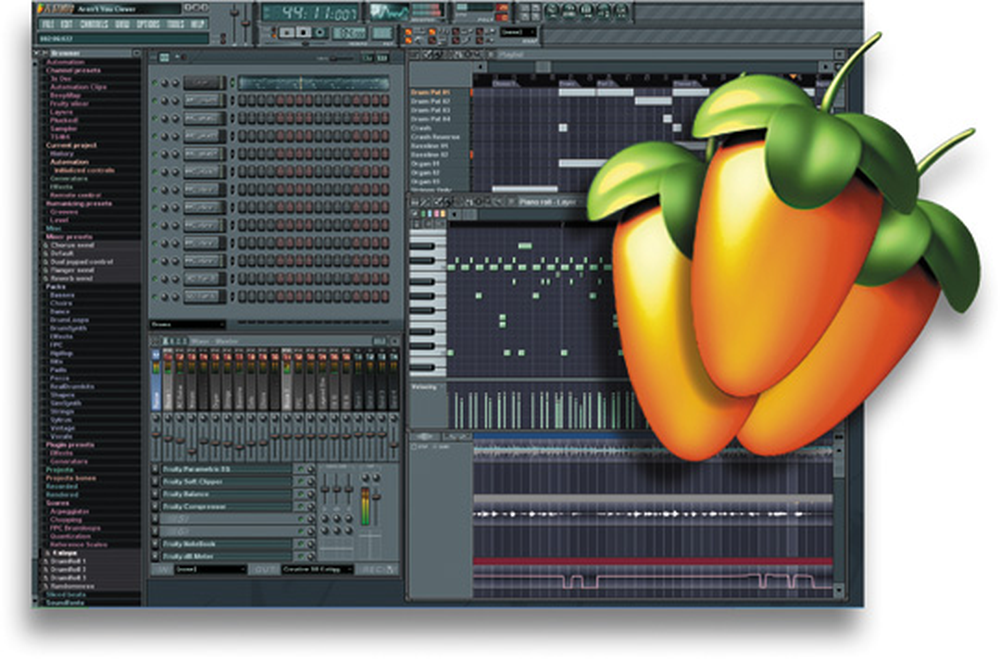
Task: Select Bassline #1 pattern in playlist
Action: [429, 146]
